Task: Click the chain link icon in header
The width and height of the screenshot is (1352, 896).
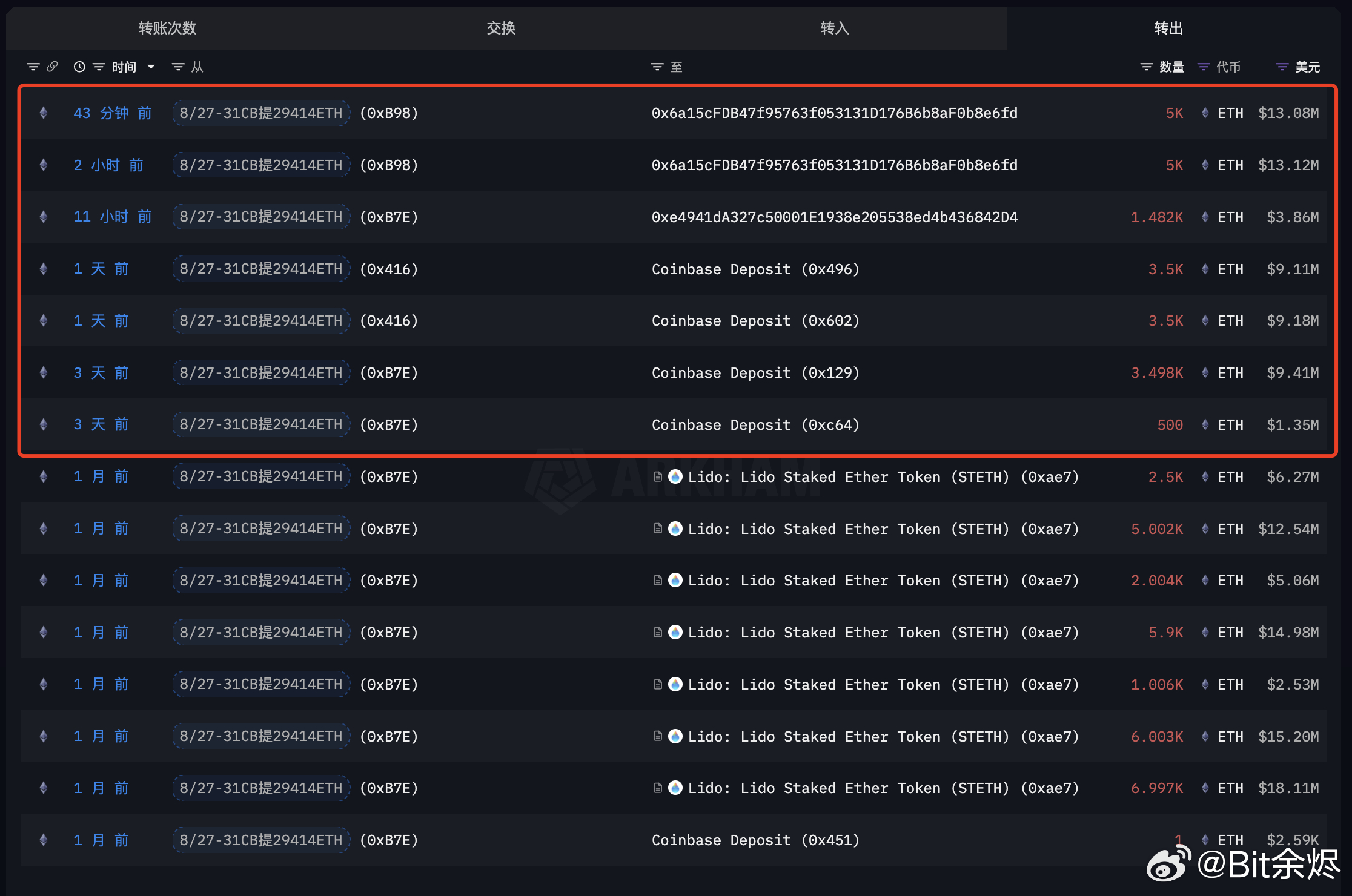Action: (53, 67)
